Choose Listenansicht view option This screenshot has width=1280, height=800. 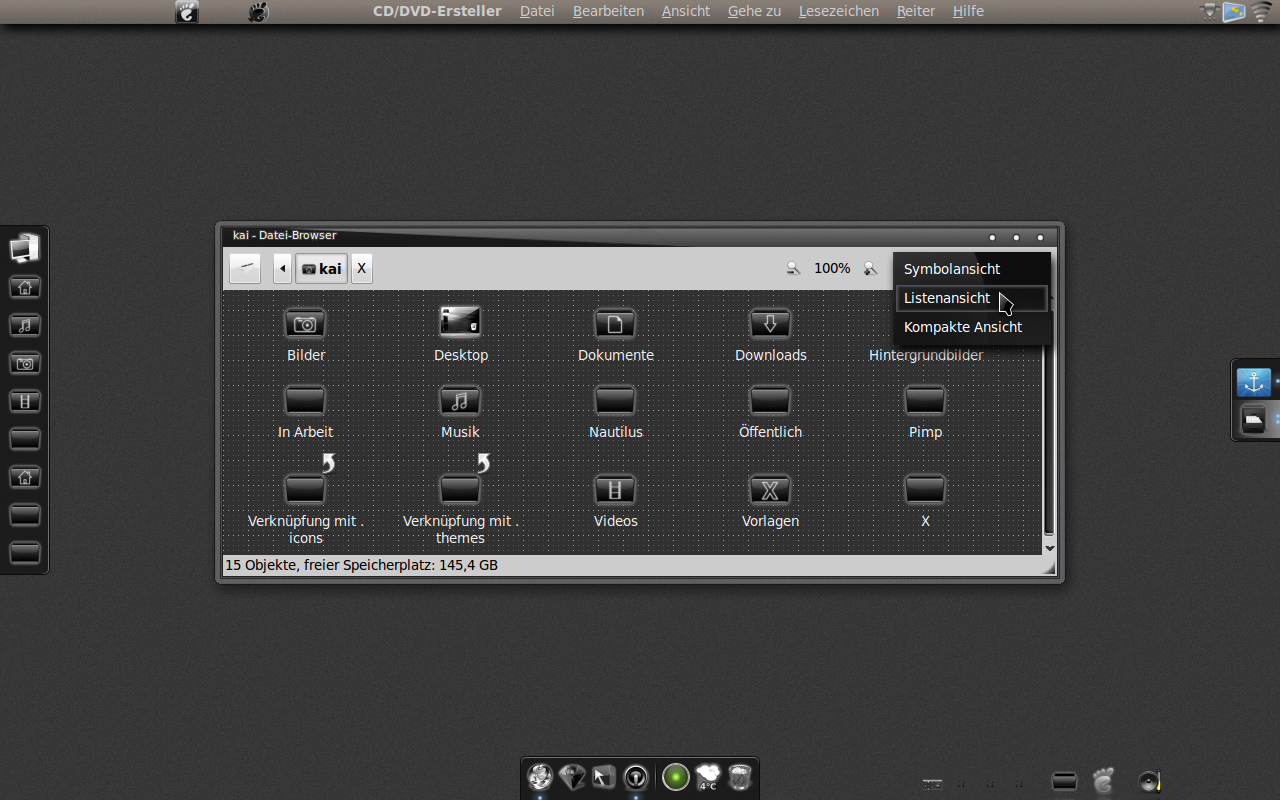click(x=970, y=298)
